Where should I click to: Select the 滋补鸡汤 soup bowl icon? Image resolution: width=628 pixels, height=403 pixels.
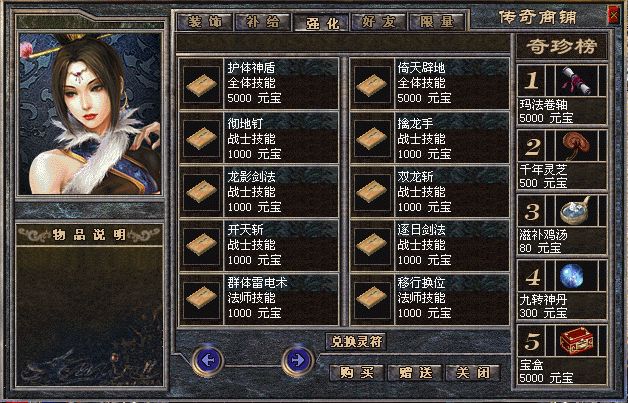click(x=576, y=211)
